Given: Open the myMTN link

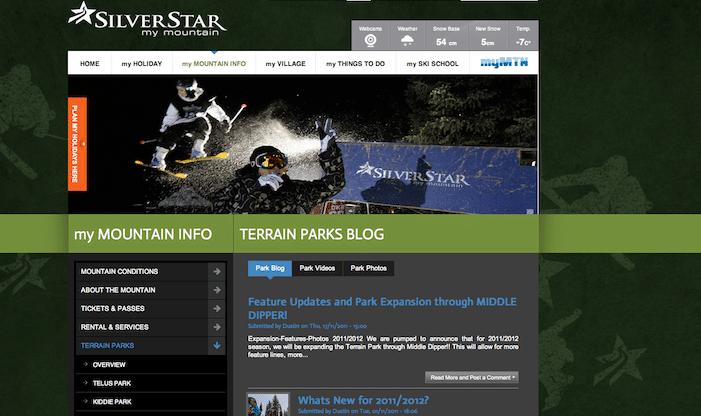Looking at the screenshot, I should tap(504, 63).
